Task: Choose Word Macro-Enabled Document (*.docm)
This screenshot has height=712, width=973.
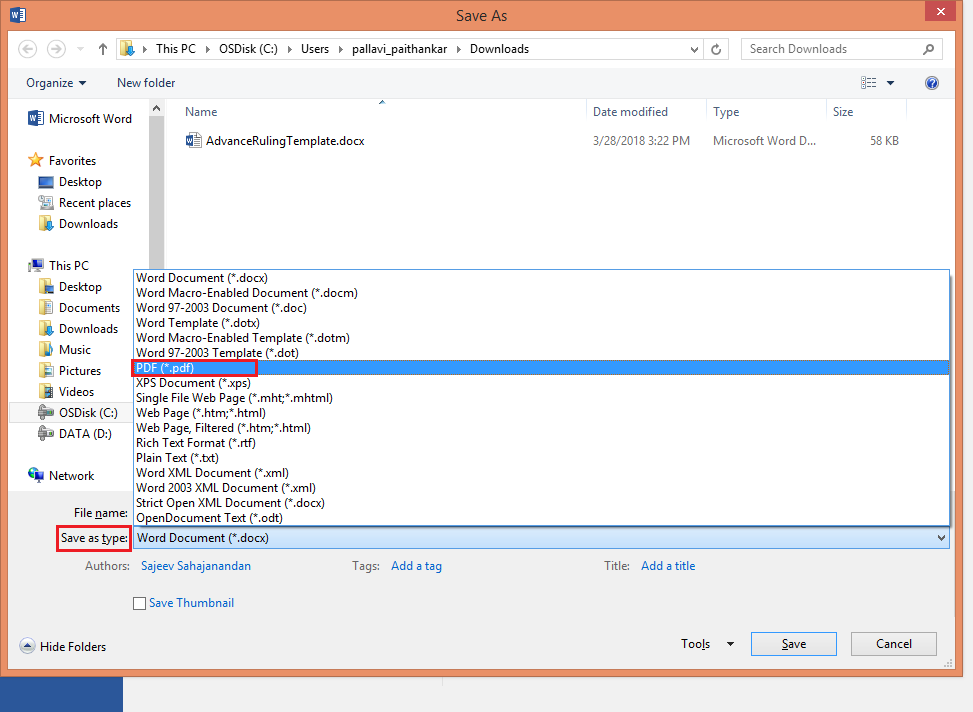Action: pyautogui.click(x=541, y=293)
